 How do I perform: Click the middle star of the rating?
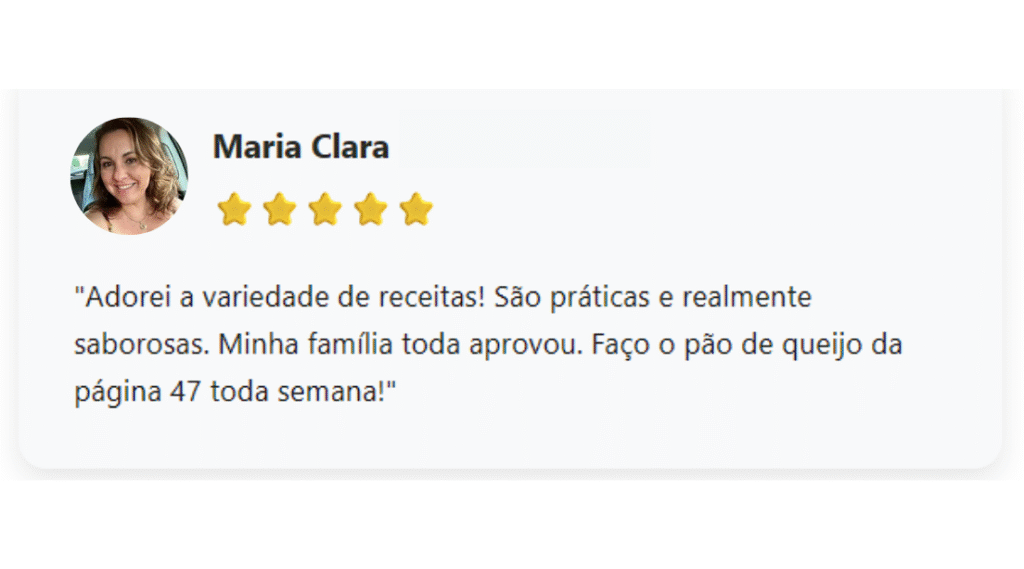(325, 210)
